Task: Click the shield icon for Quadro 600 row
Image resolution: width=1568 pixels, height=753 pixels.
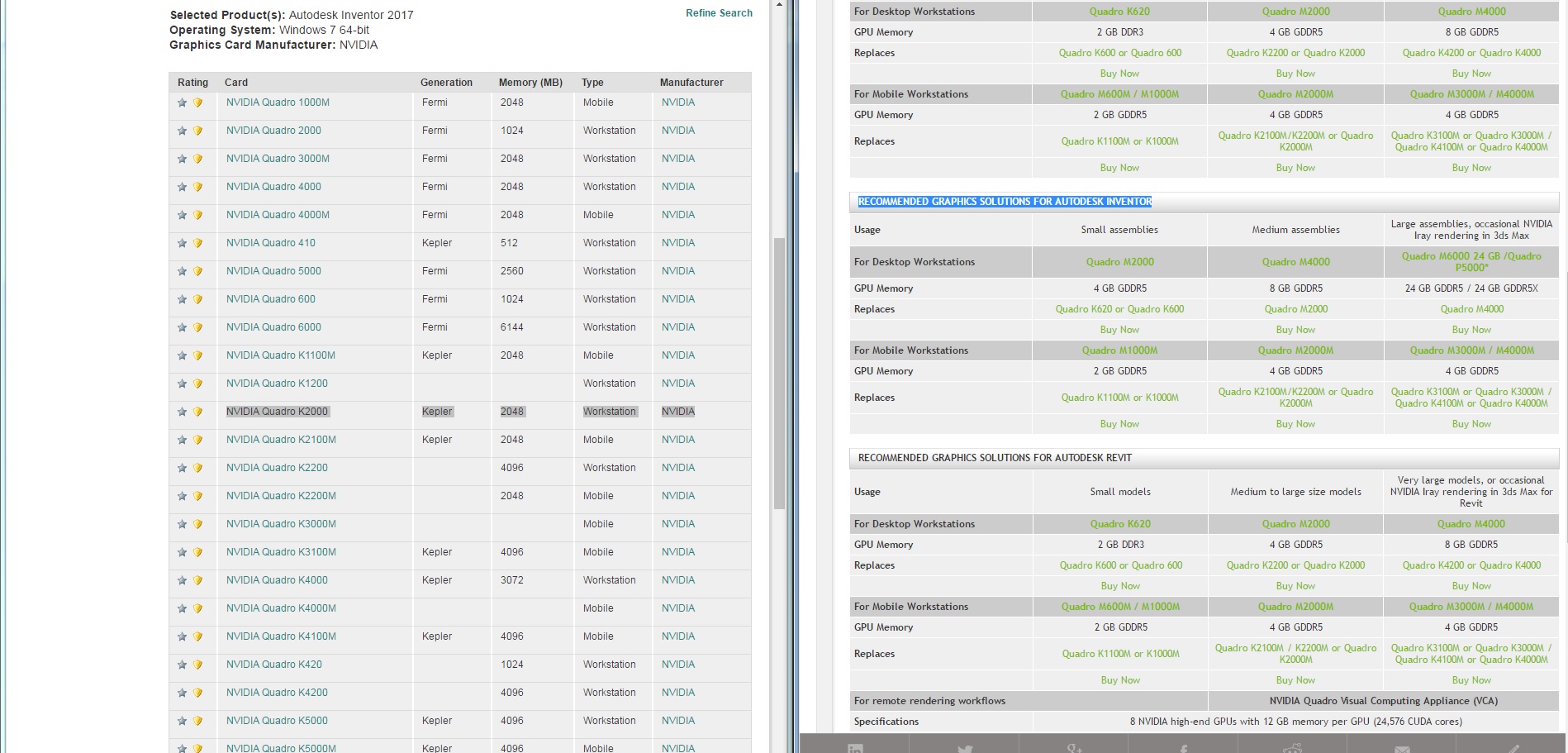Action: tap(197, 299)
